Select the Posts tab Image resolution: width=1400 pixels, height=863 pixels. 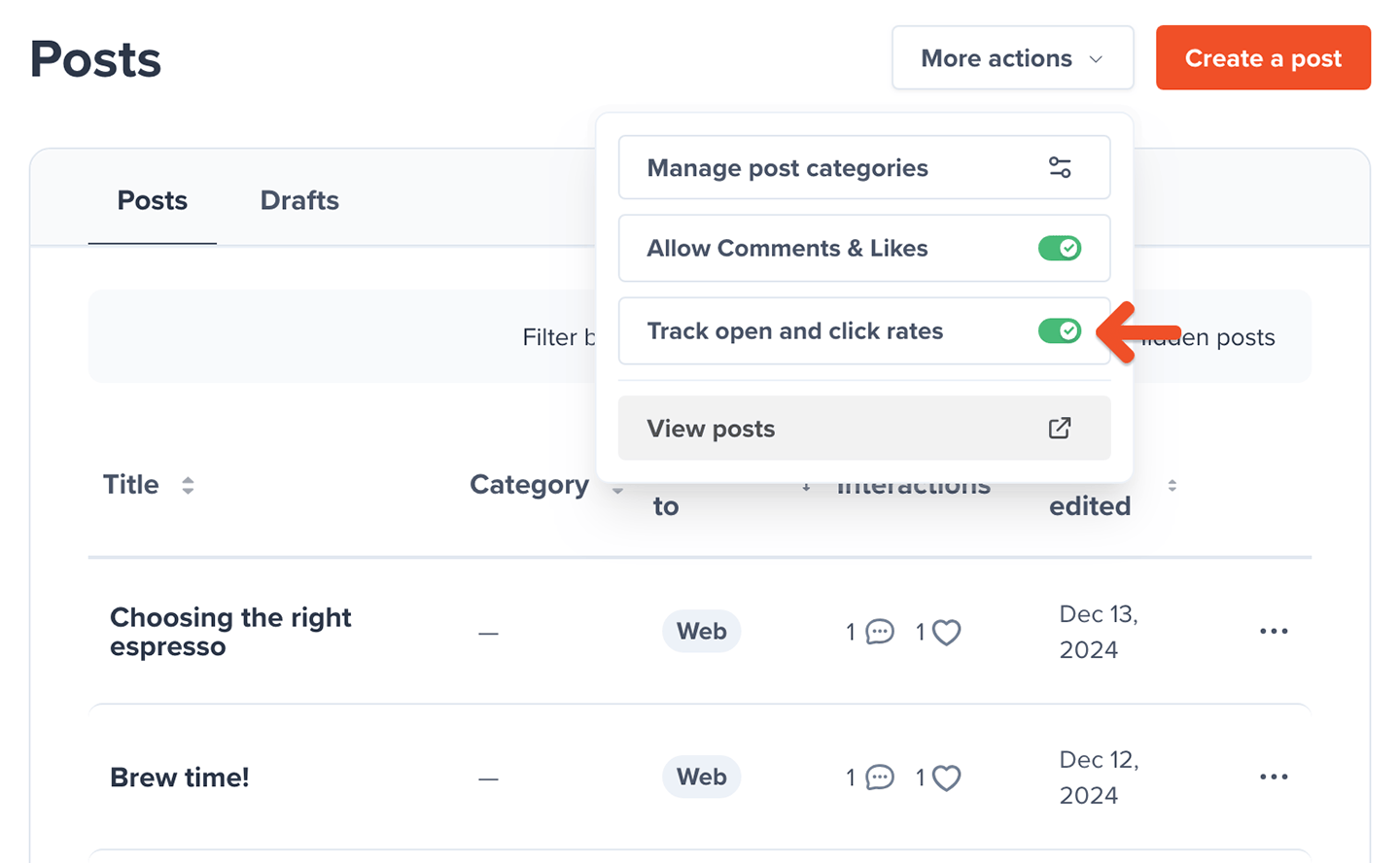[153, 200]
